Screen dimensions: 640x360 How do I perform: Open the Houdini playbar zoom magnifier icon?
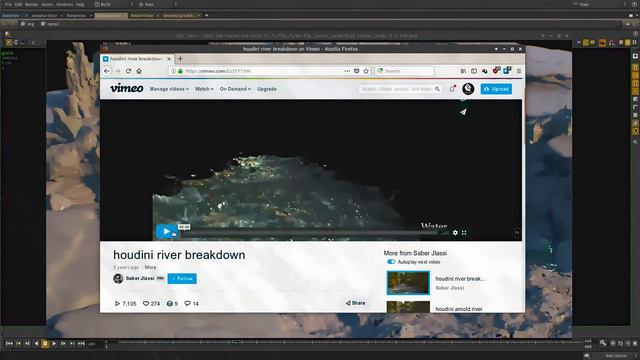[x=603, y=343]
